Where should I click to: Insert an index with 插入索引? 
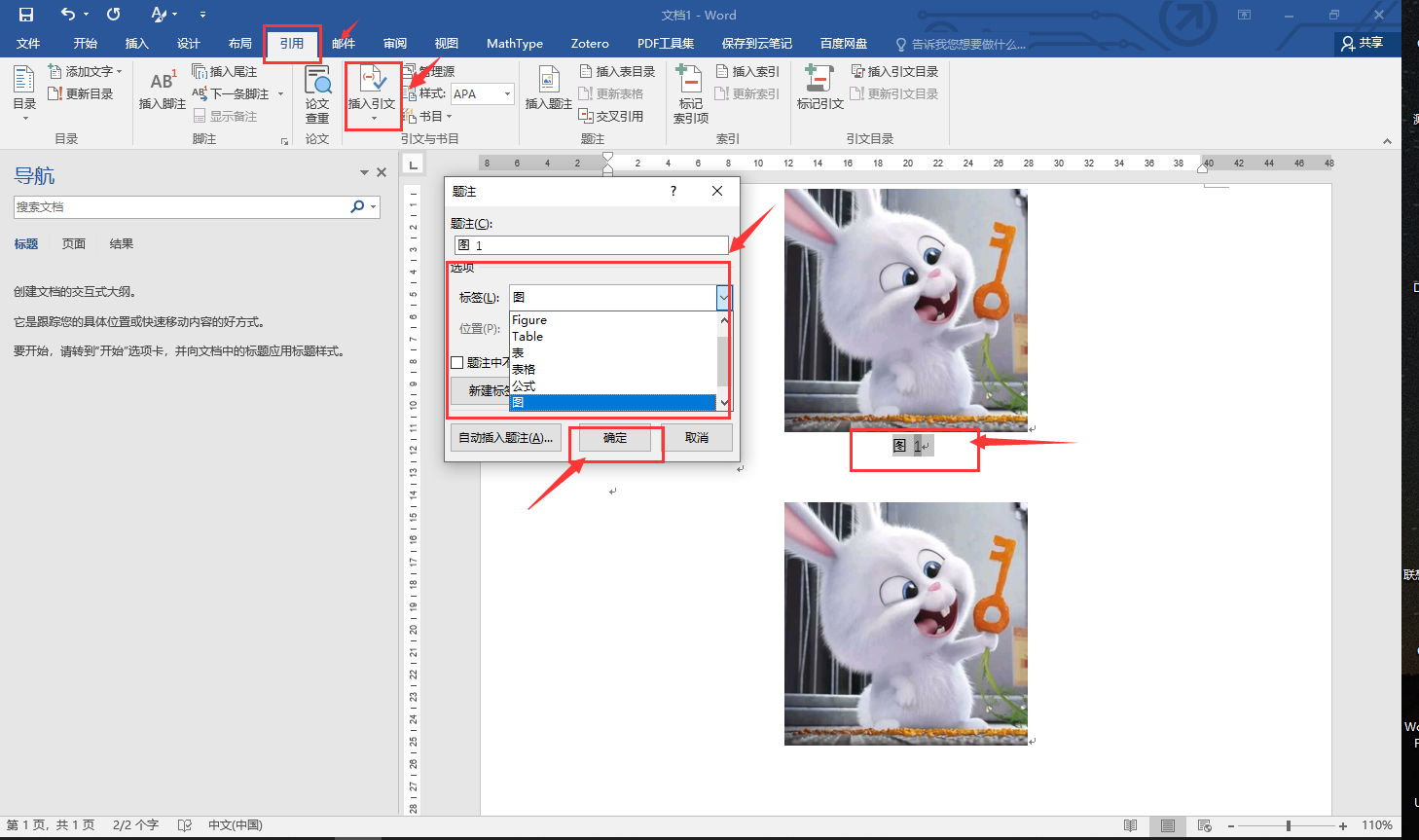pos(747,71)
